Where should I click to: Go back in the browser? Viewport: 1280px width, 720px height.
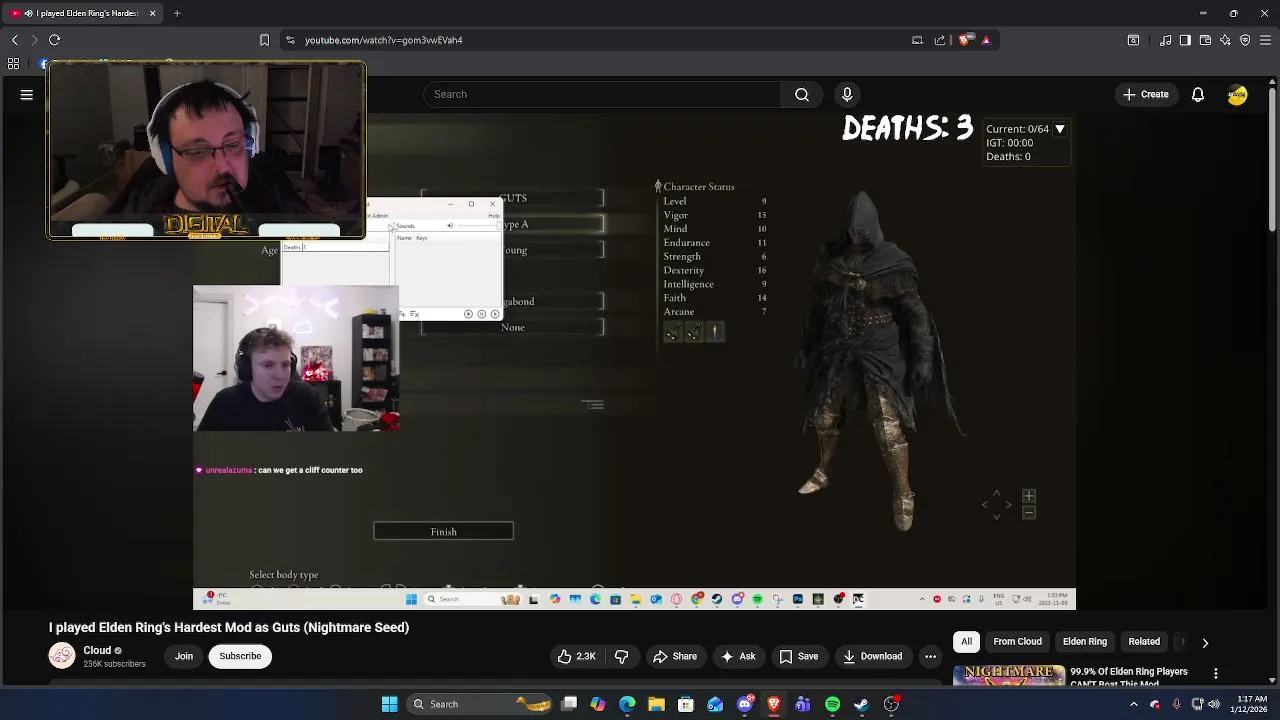click(14, 40)
